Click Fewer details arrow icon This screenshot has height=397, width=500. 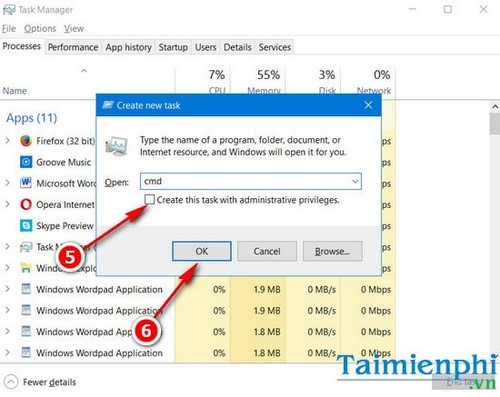click(x=11, y=382)
